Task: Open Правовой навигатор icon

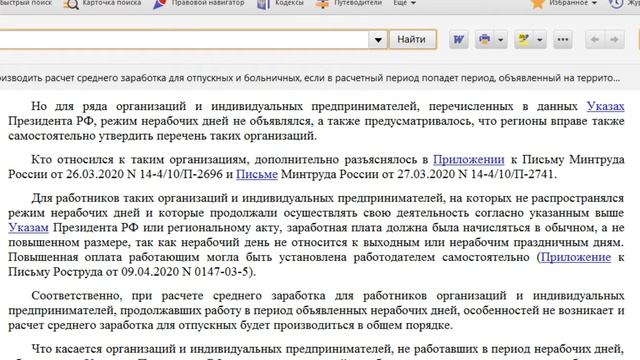Action: point(159,4)
